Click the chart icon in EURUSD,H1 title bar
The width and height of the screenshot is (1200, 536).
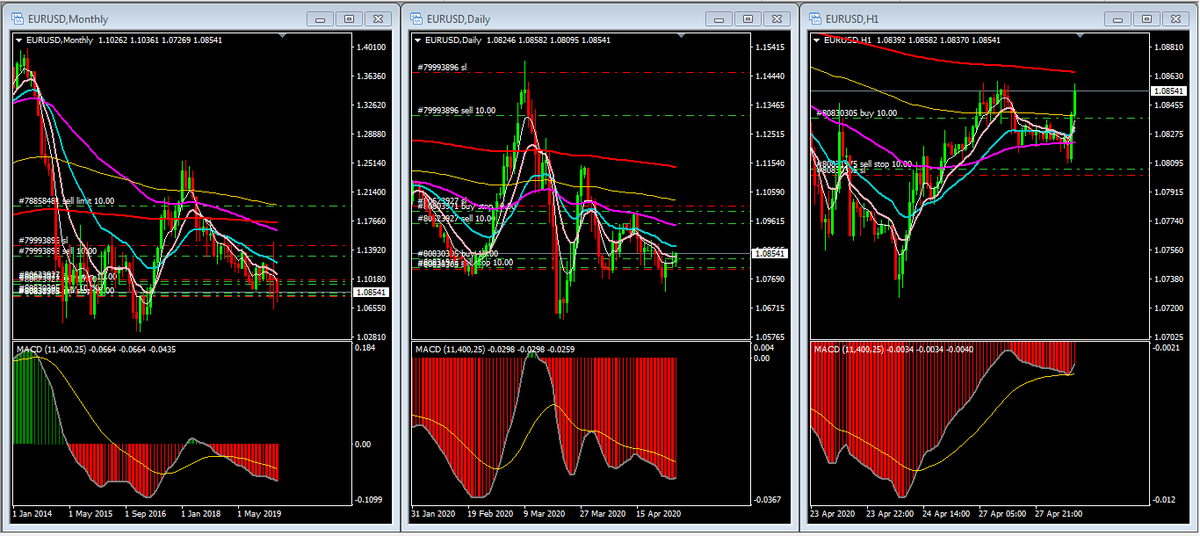815,18
